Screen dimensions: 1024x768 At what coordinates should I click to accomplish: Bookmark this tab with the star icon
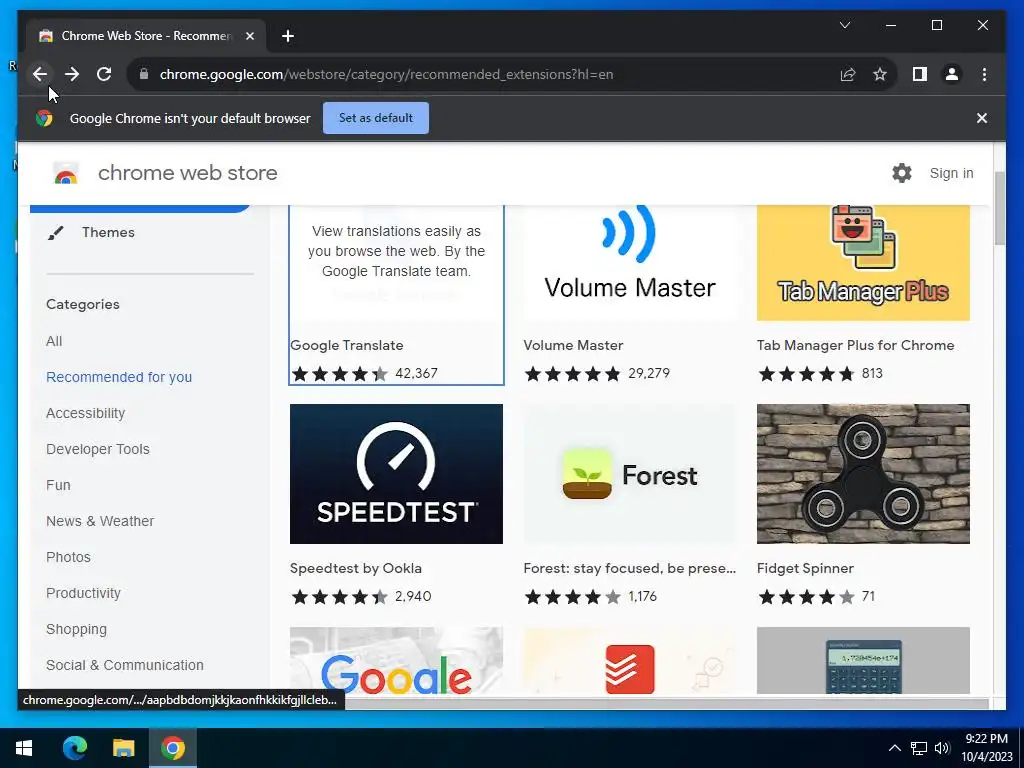[x=880, y=74]
